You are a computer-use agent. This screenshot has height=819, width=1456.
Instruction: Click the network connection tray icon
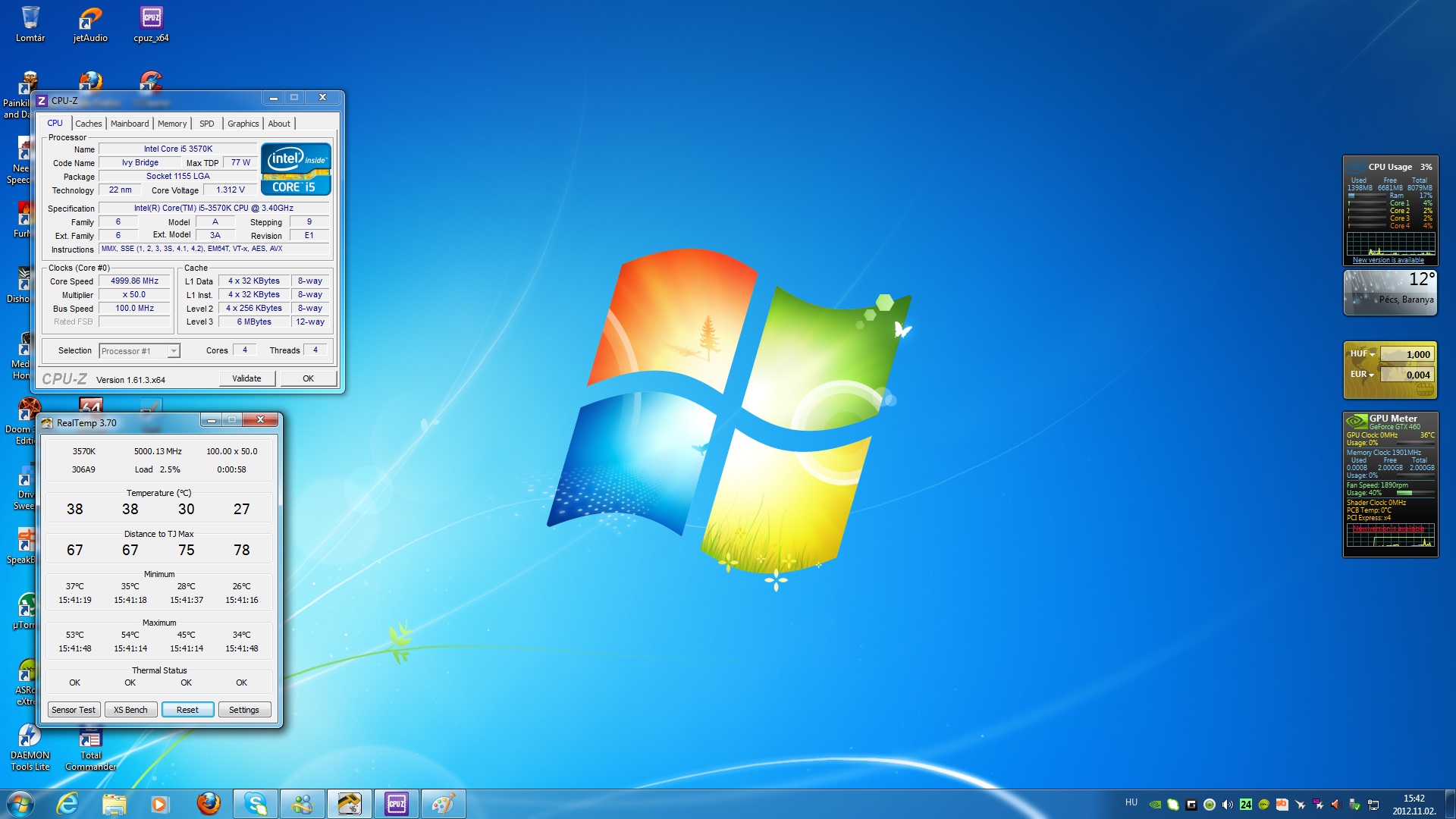coord(1373,805)
